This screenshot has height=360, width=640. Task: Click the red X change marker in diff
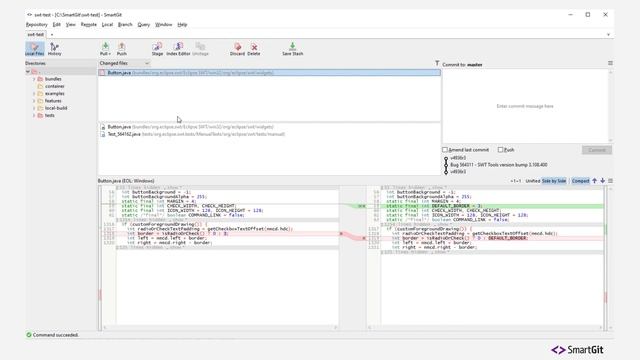tap(341, 233)
